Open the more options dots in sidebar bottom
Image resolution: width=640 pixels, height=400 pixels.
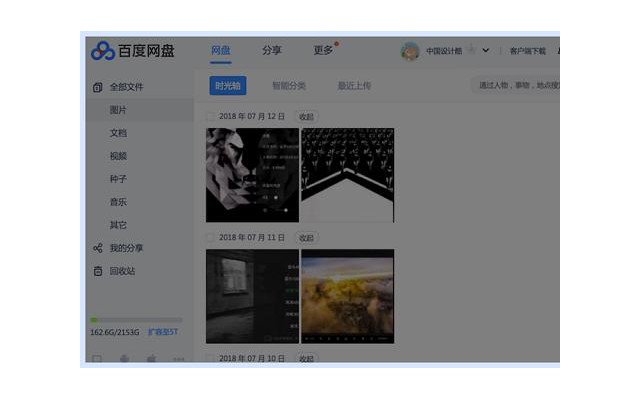178,359
